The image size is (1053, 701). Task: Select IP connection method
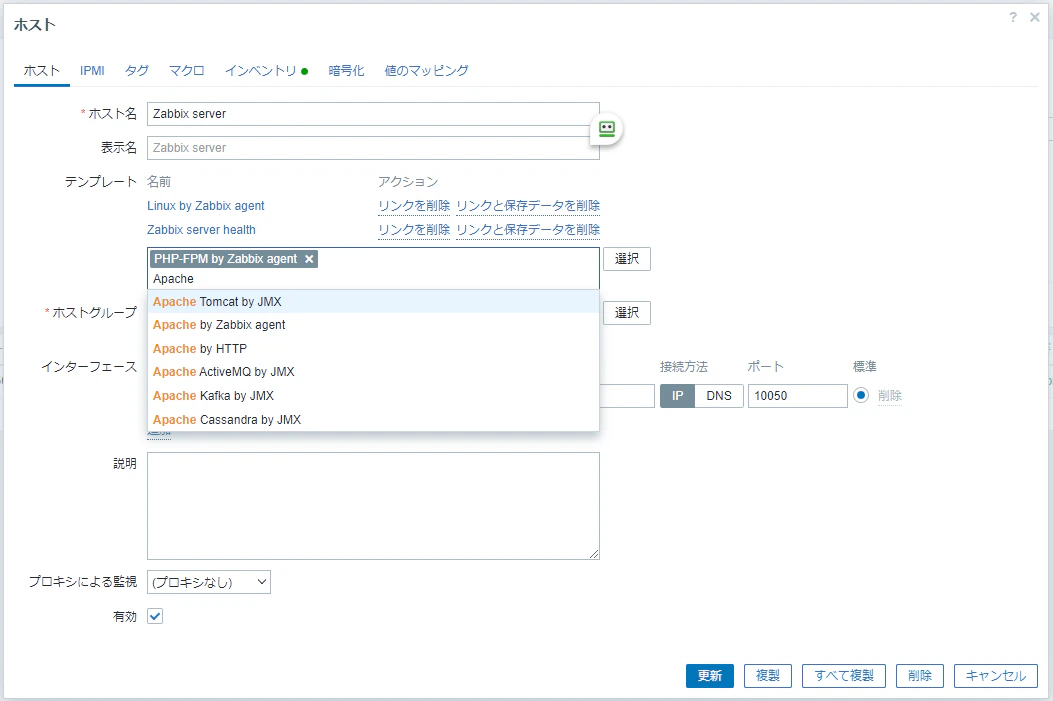pos(678,396)
